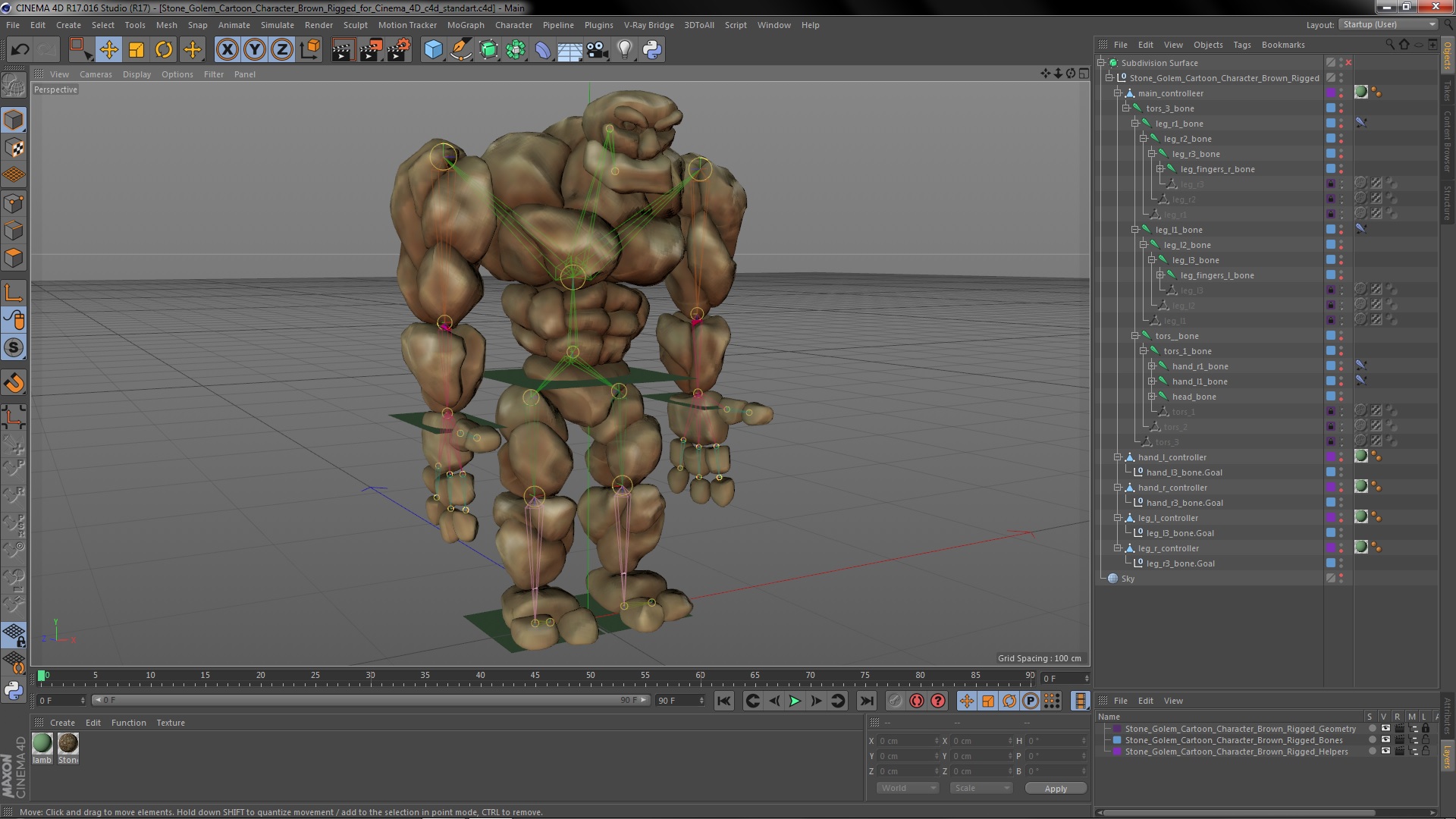1456x819 pixels.
Task: Click the Undo arrow icon
Action: point(20,50)
